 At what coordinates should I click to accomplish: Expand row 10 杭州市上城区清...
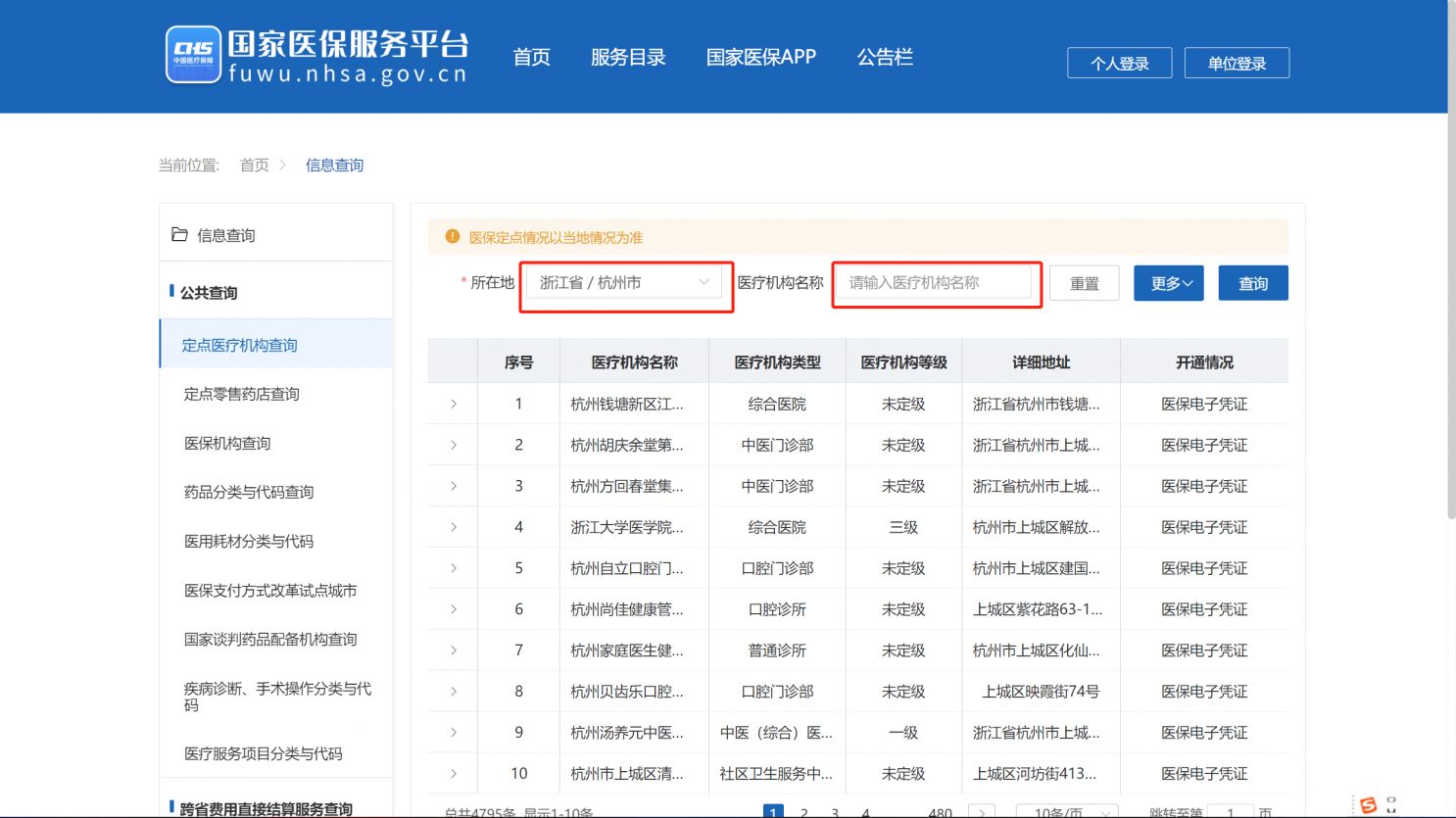coord(454,774)
